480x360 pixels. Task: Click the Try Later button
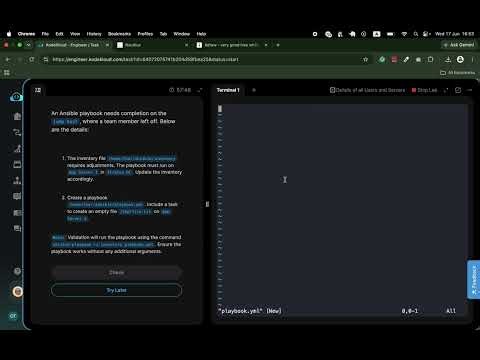pos(116,290)
